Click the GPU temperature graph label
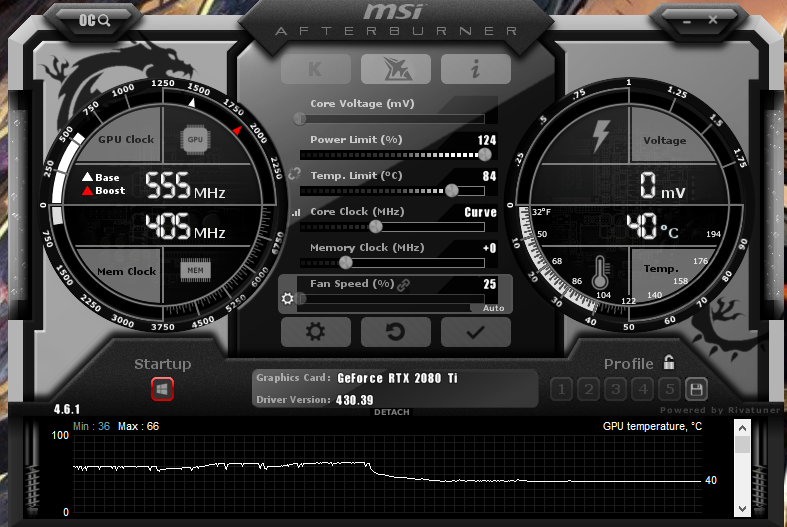The height and width of the screenshot is (527, 787). click(652, 426)
